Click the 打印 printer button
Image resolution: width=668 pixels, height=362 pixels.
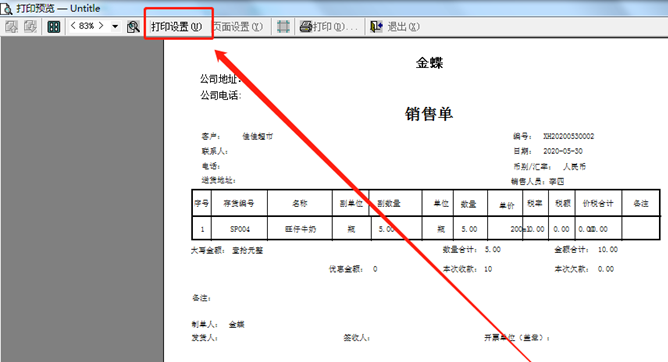click(328, 27)
